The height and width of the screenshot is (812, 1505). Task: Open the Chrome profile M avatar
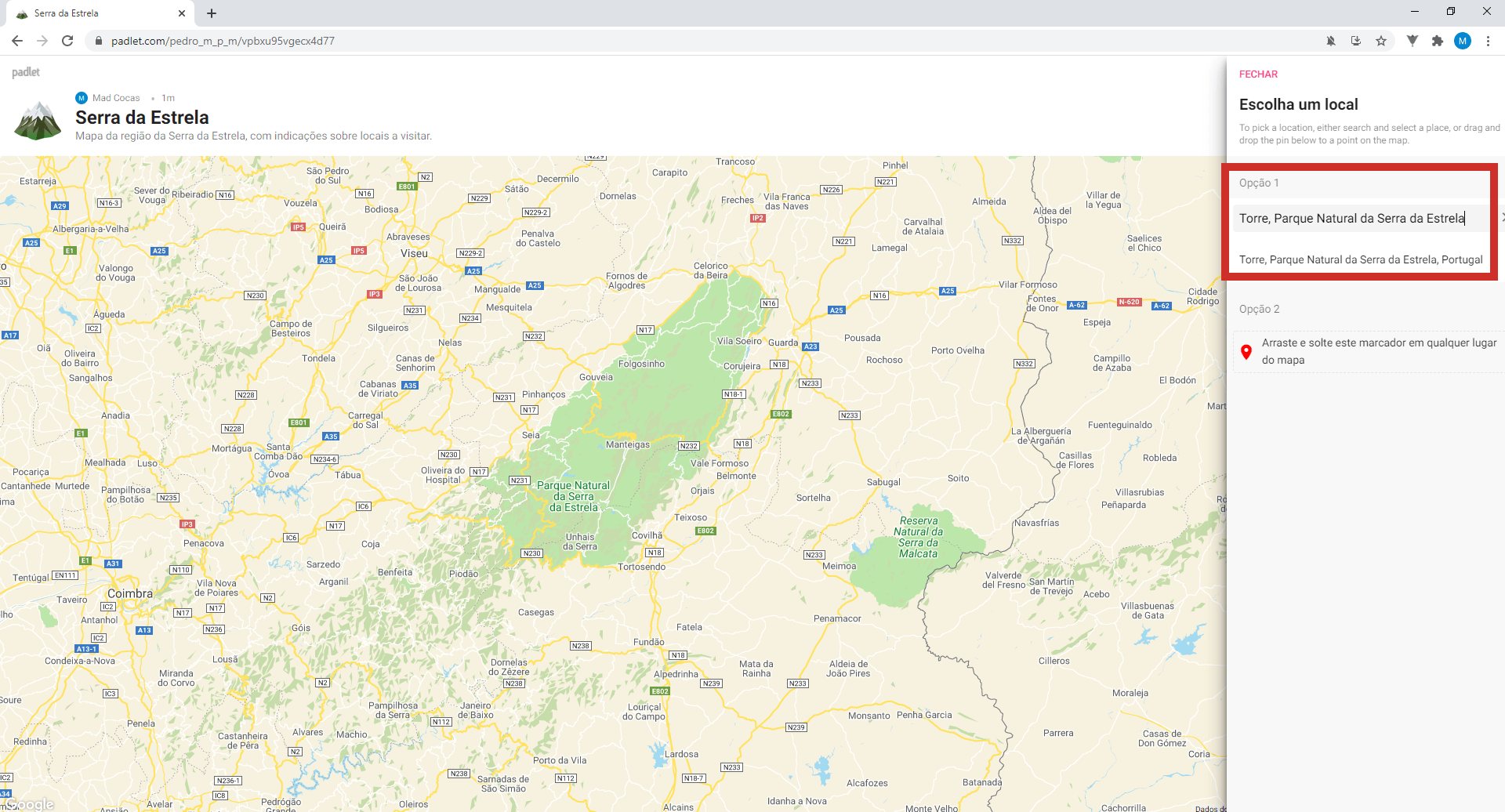point(1463,41)
